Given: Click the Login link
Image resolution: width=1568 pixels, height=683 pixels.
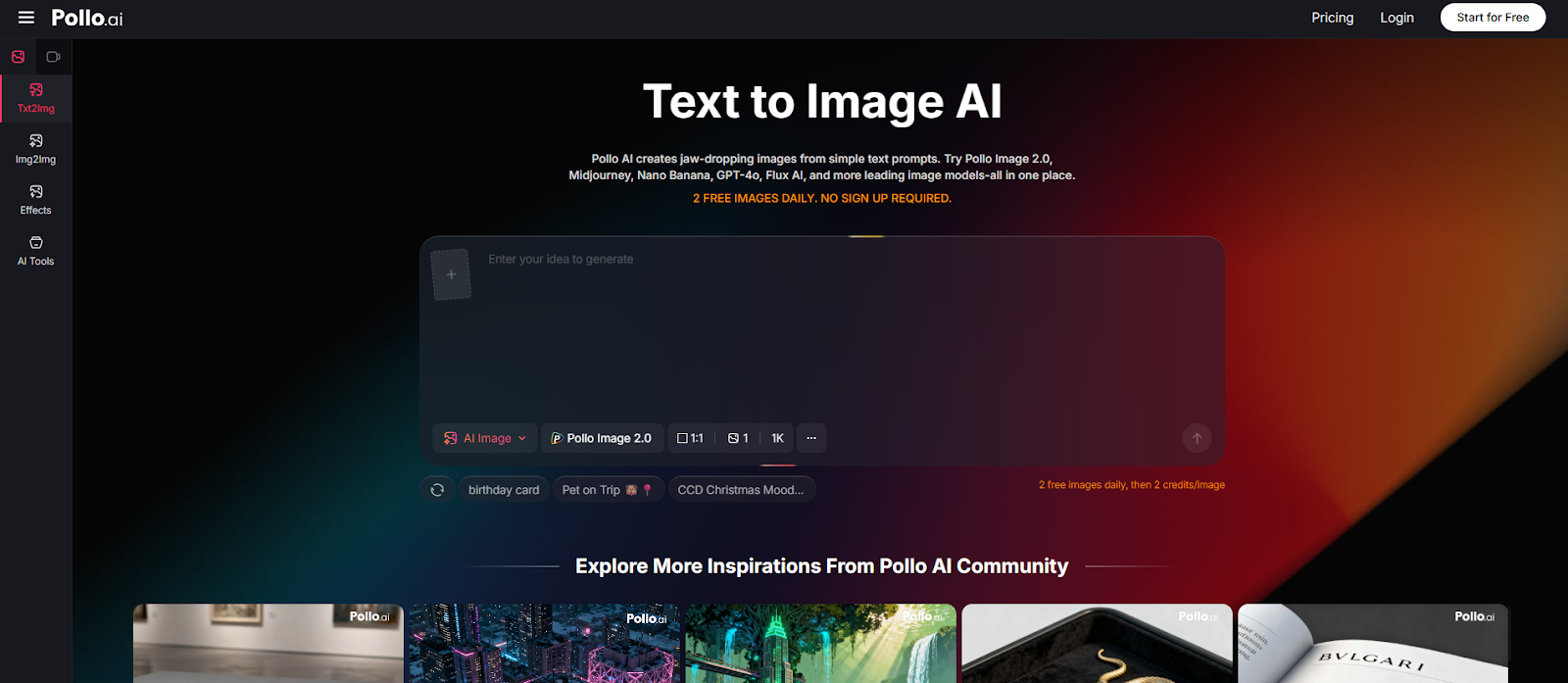Looking at the screenshot, I should pyautogui.click(x=1396, y=18).
